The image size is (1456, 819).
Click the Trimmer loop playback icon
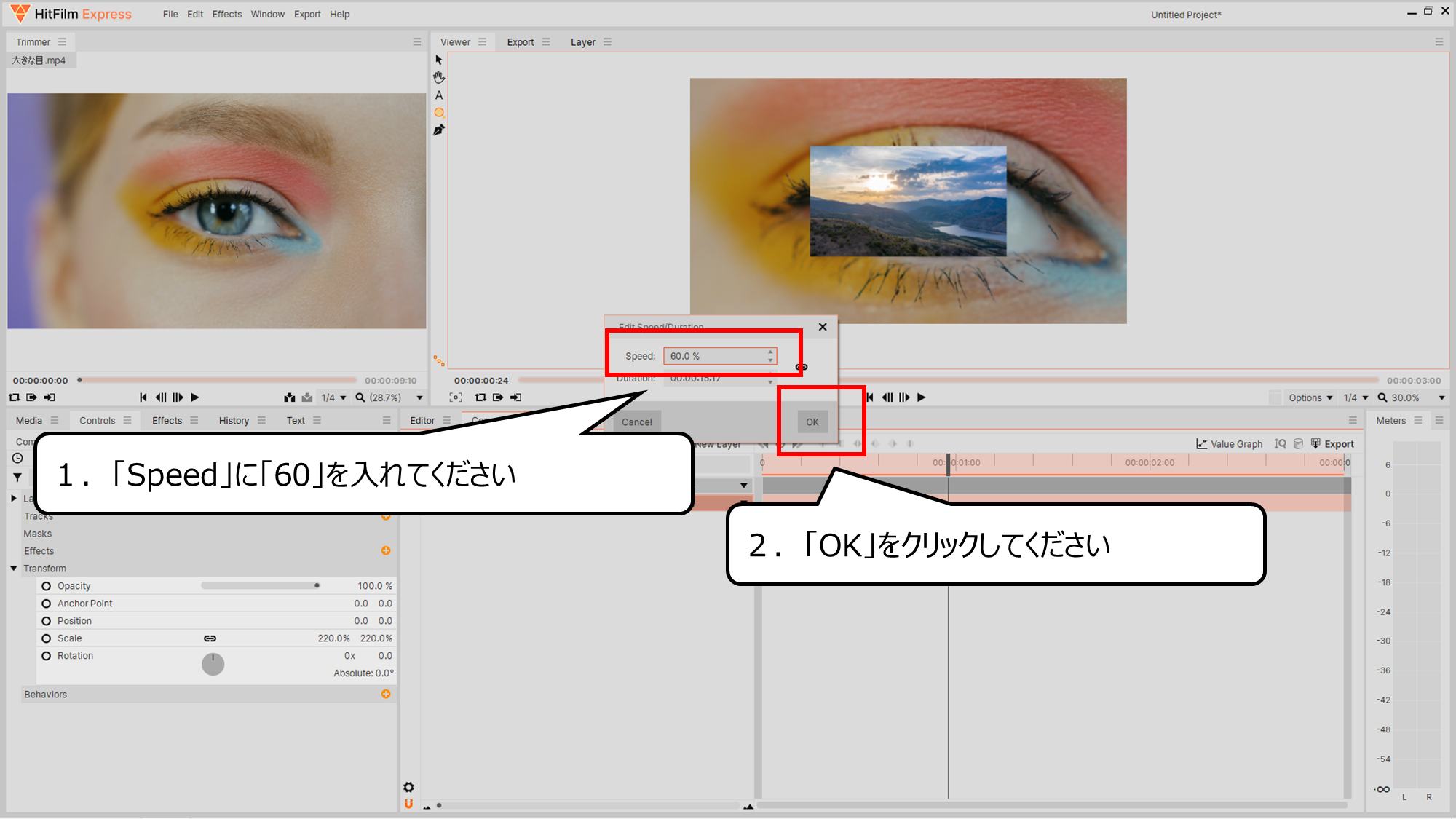[14, 397]
